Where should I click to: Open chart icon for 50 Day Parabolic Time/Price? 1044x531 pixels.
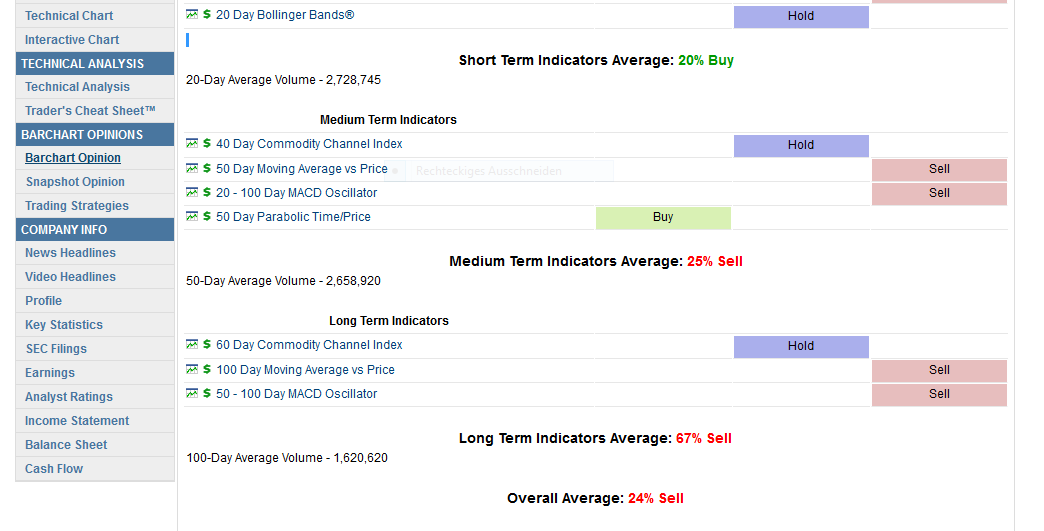(x=192, y=216)
